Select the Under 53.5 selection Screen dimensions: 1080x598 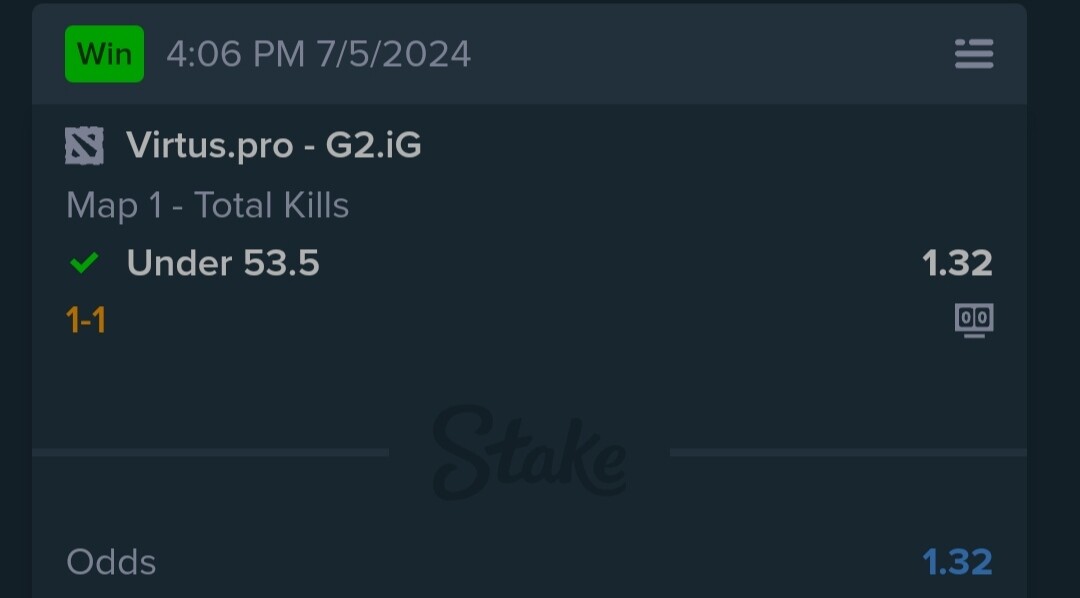pos(223,262)
